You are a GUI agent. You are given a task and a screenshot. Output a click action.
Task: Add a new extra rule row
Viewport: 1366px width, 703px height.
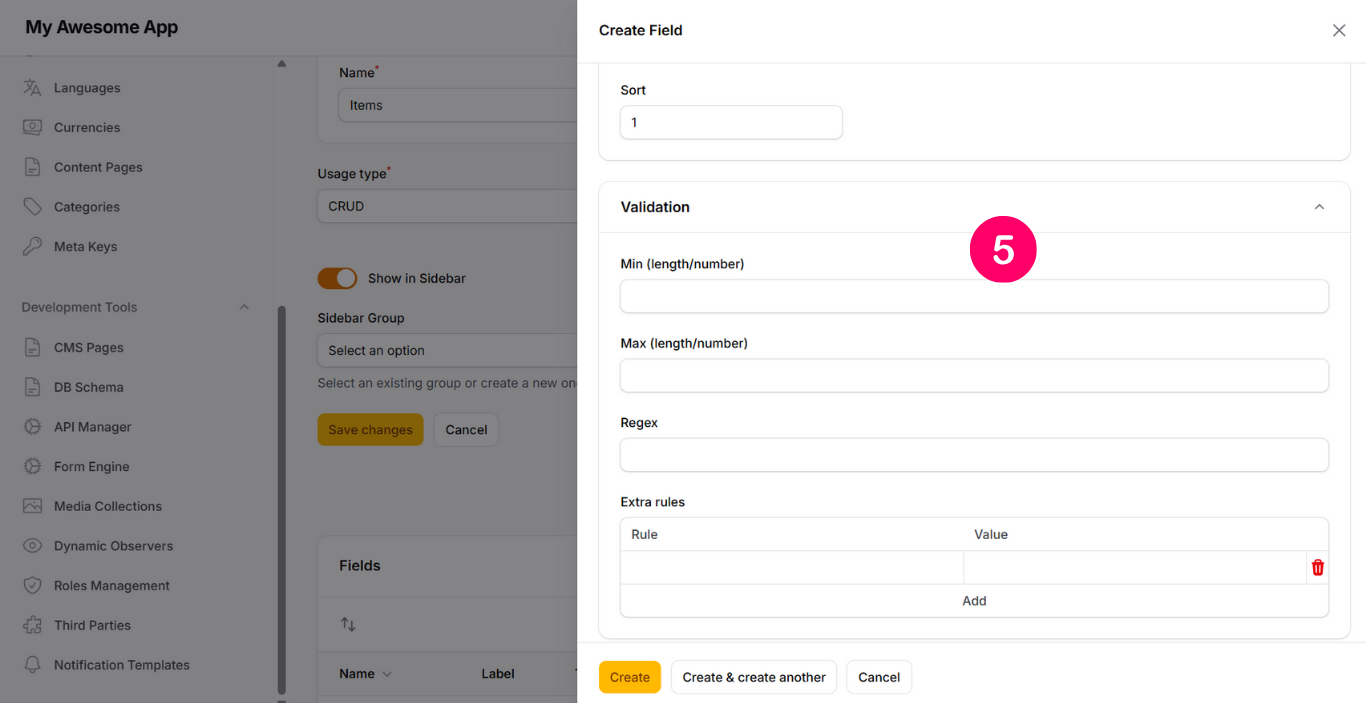coord(973,601)
